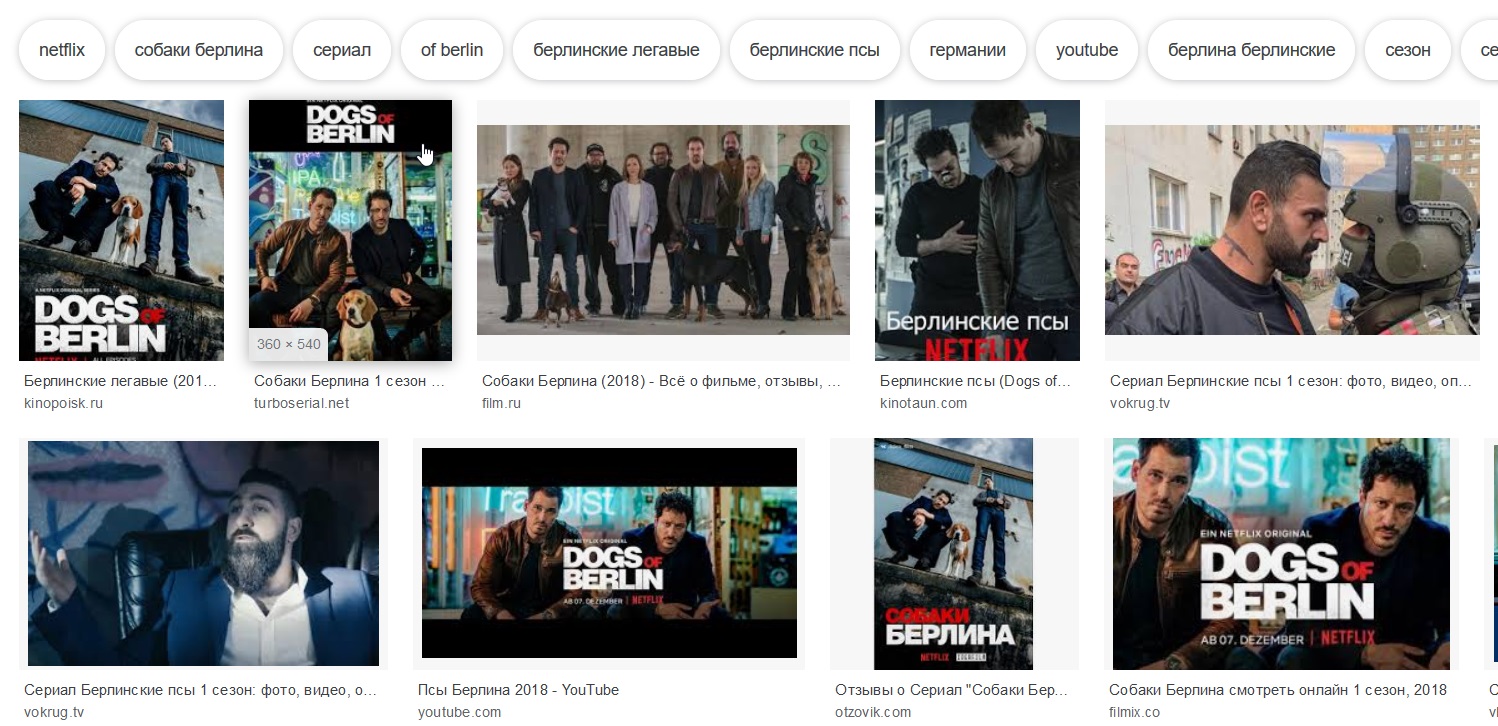Open the title under the riot officer photo

click(1290, 381)
